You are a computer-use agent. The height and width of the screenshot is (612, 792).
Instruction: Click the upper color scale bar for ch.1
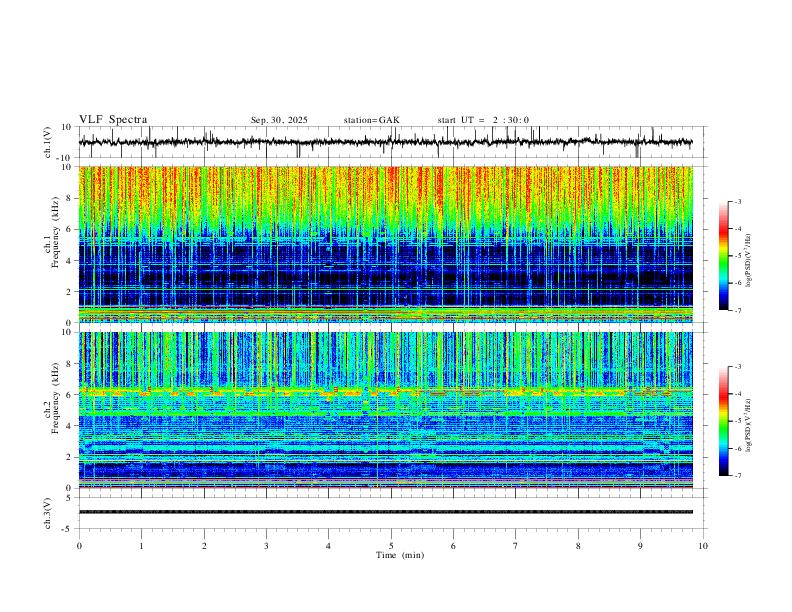[723, 256]
